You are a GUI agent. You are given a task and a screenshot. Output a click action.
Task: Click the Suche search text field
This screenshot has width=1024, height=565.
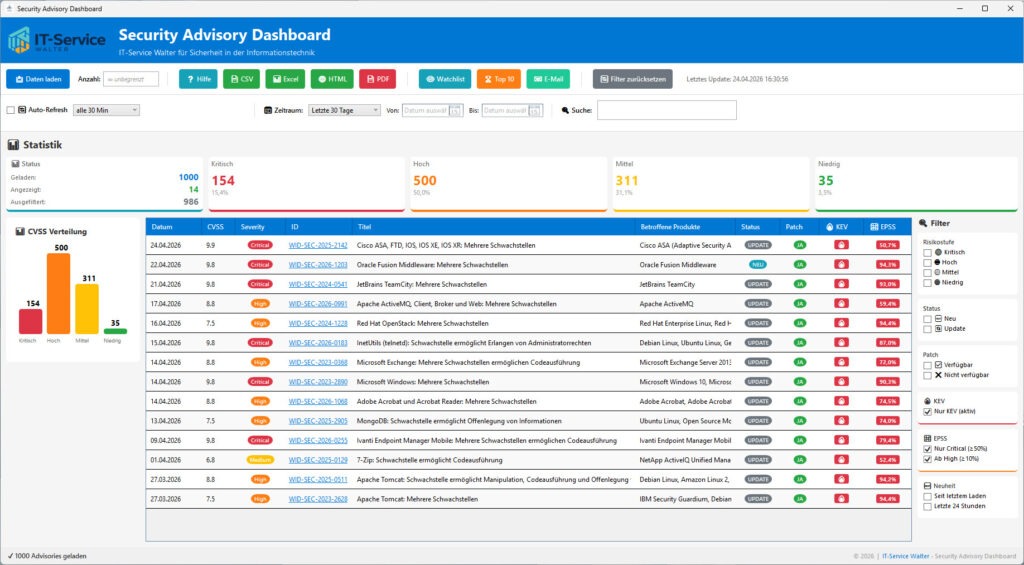[x=667, y=110]
